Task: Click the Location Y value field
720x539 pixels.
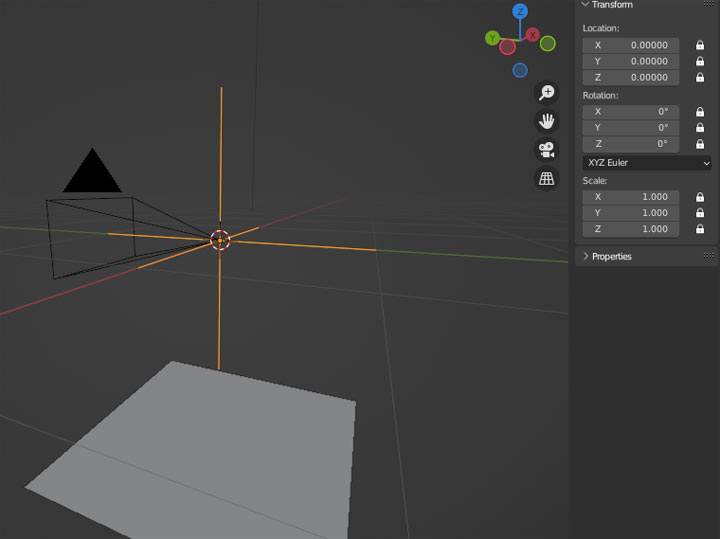Action: 630,61
